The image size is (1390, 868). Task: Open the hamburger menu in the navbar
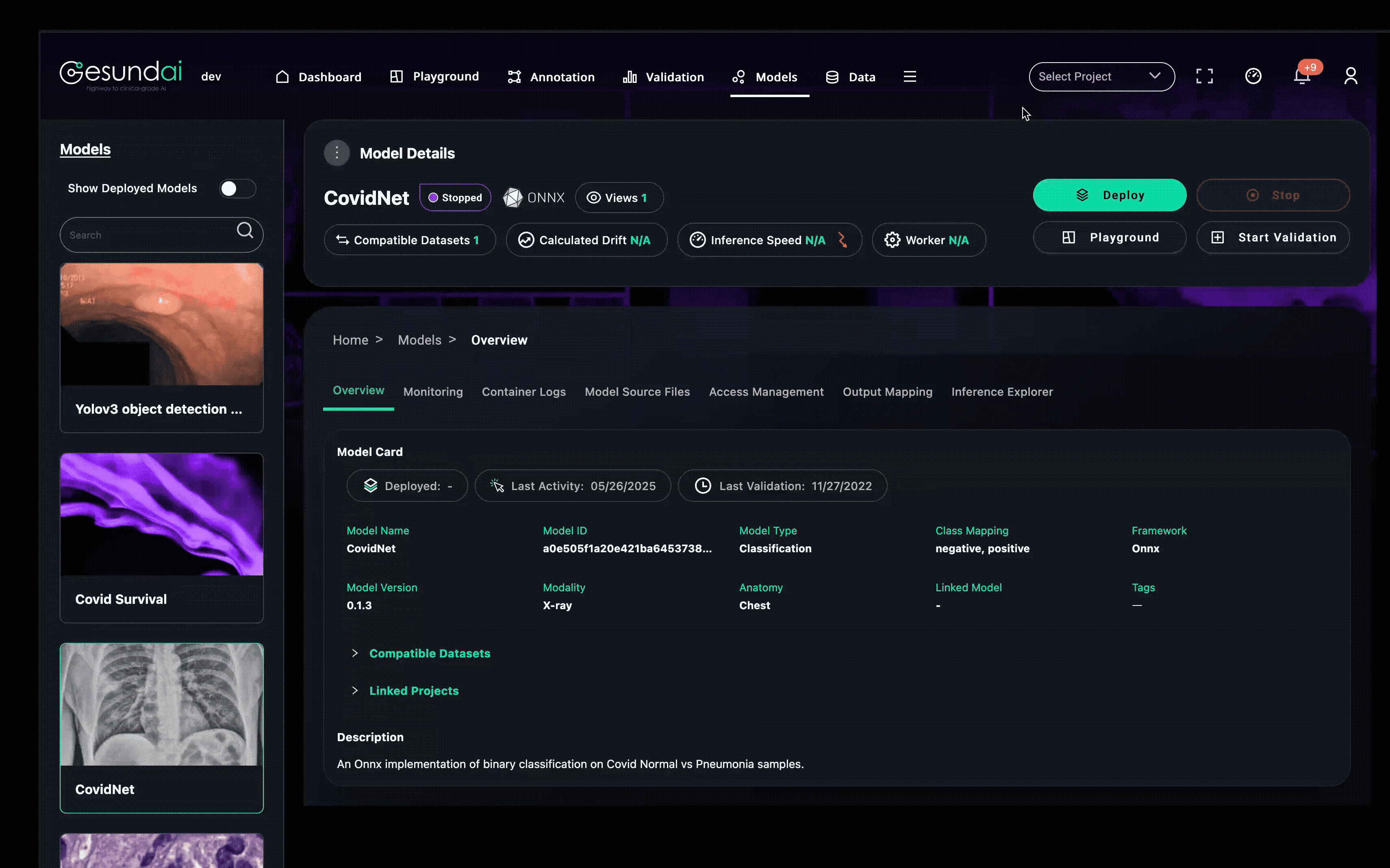(x=910, y=76)
